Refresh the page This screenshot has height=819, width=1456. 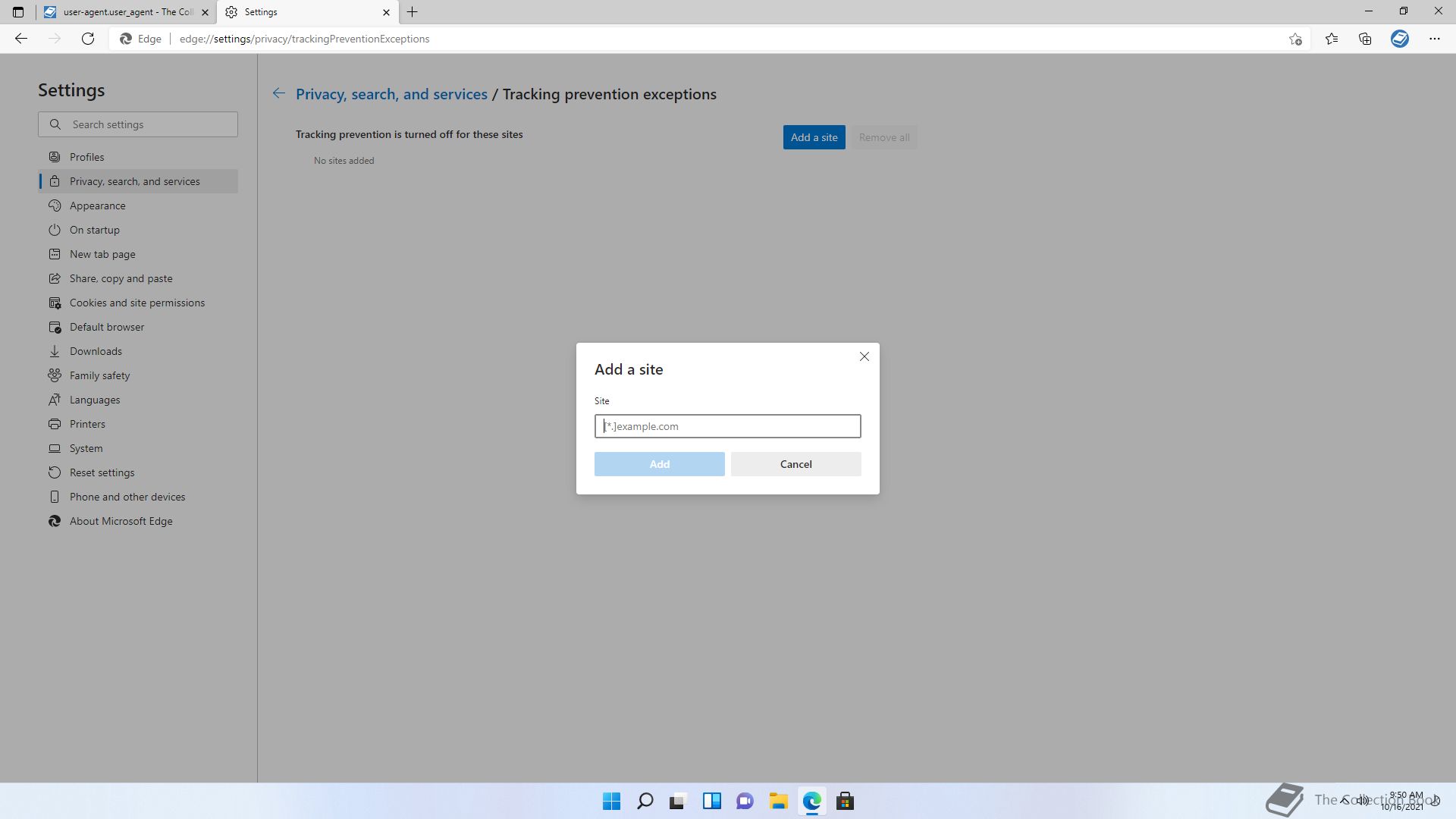pos(88,39)
